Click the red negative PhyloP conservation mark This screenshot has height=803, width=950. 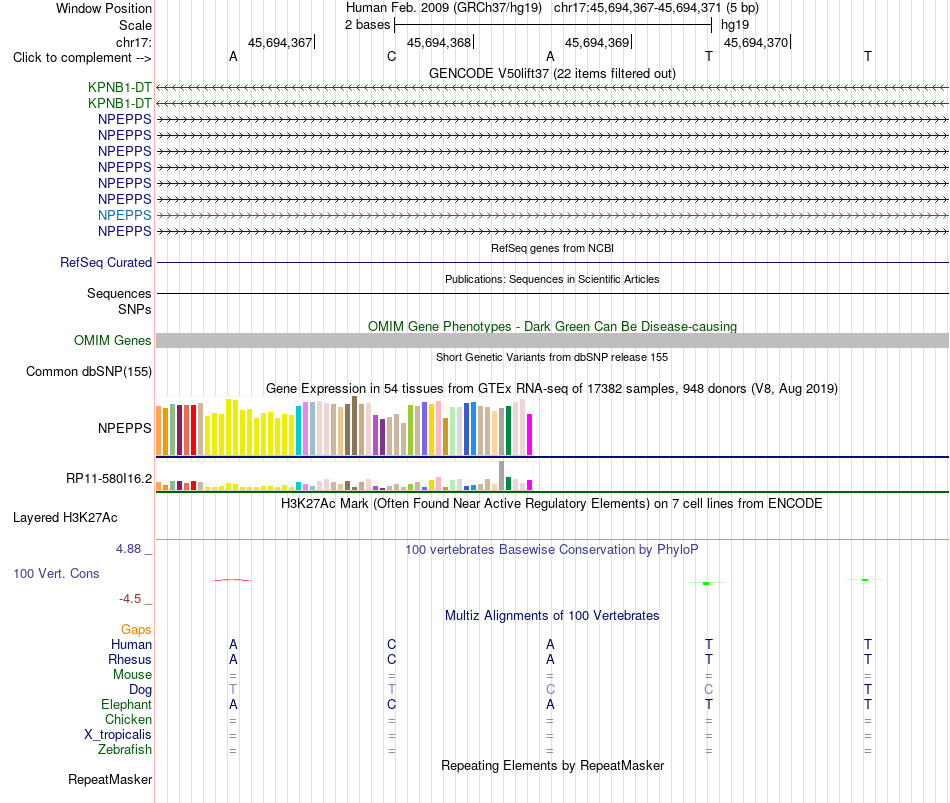pos(231,580)
